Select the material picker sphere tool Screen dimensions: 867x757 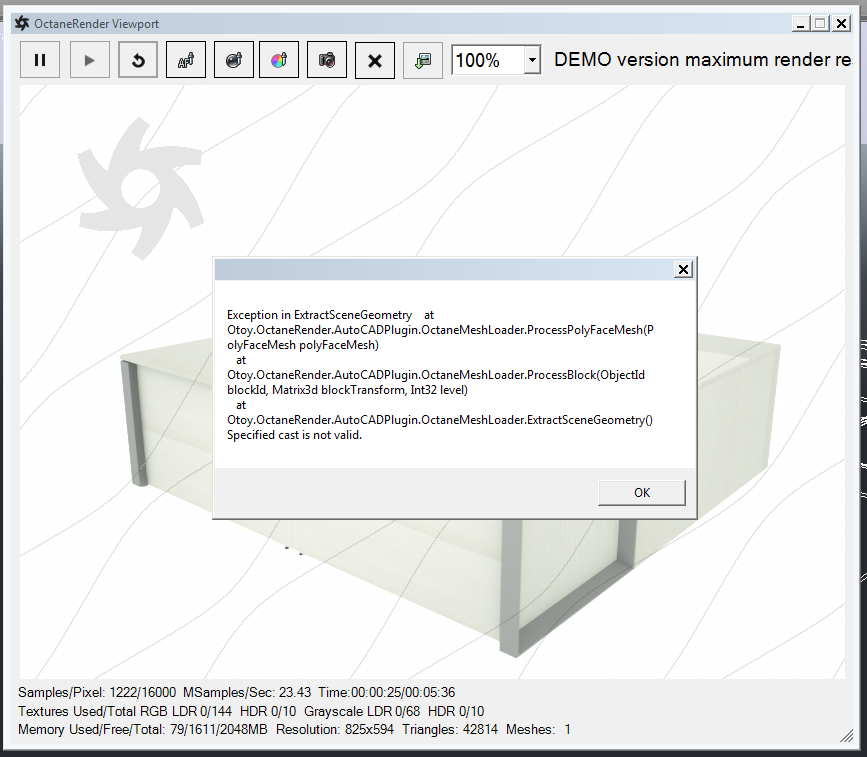[234, 60]
